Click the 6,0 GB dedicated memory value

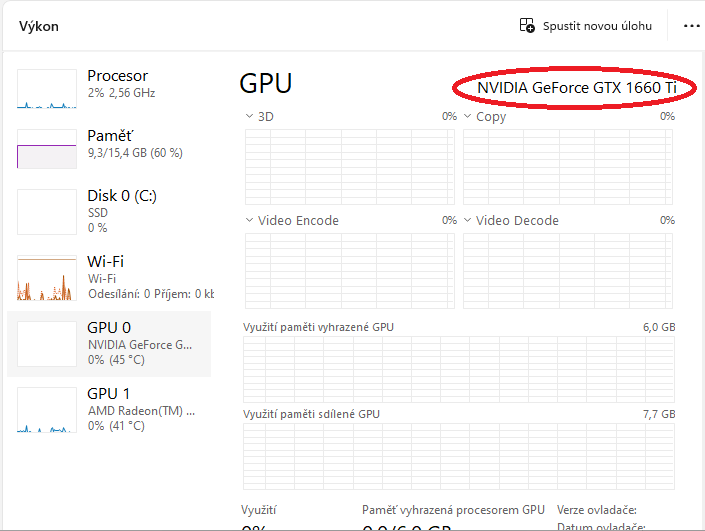(x=659, y=327)
